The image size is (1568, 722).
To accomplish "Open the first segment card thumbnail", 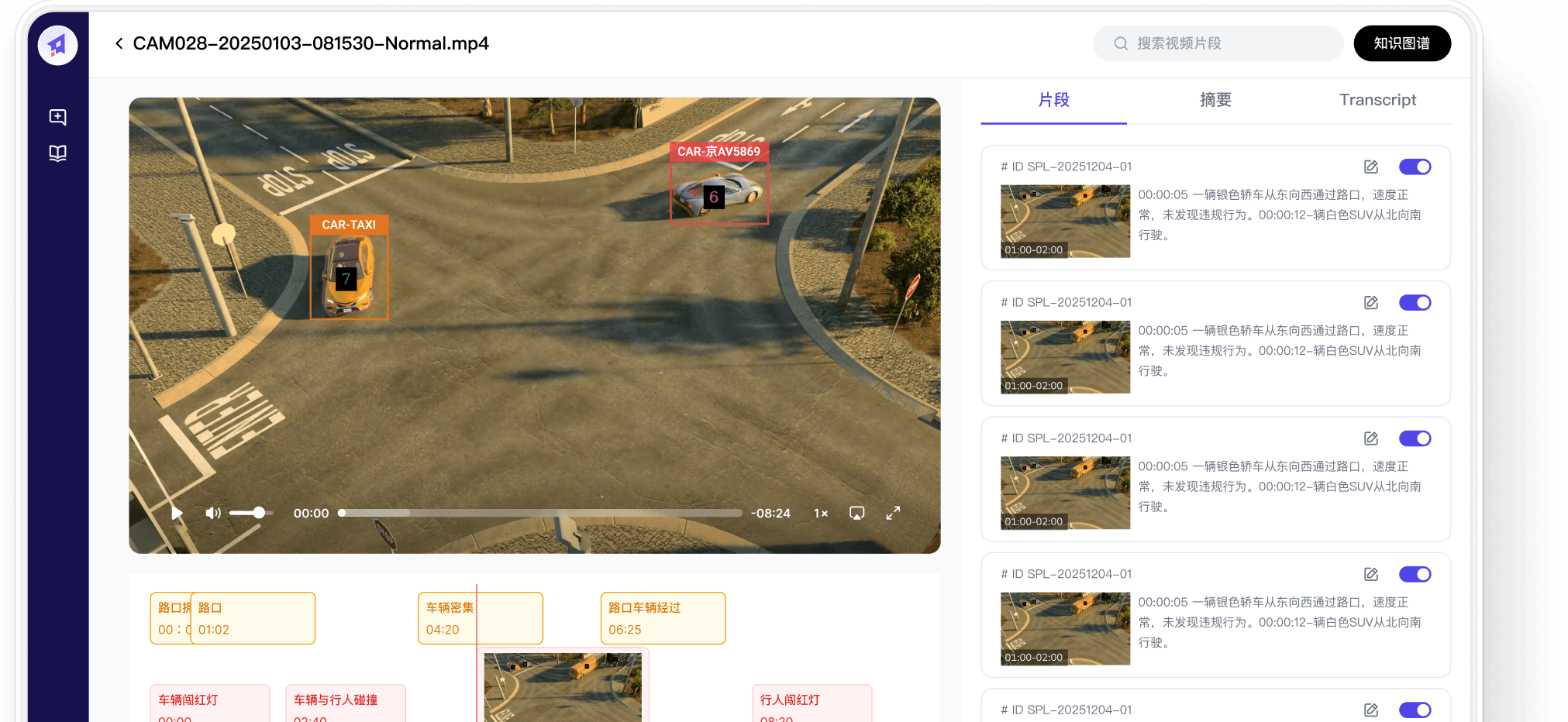I will click(1065, 221).
